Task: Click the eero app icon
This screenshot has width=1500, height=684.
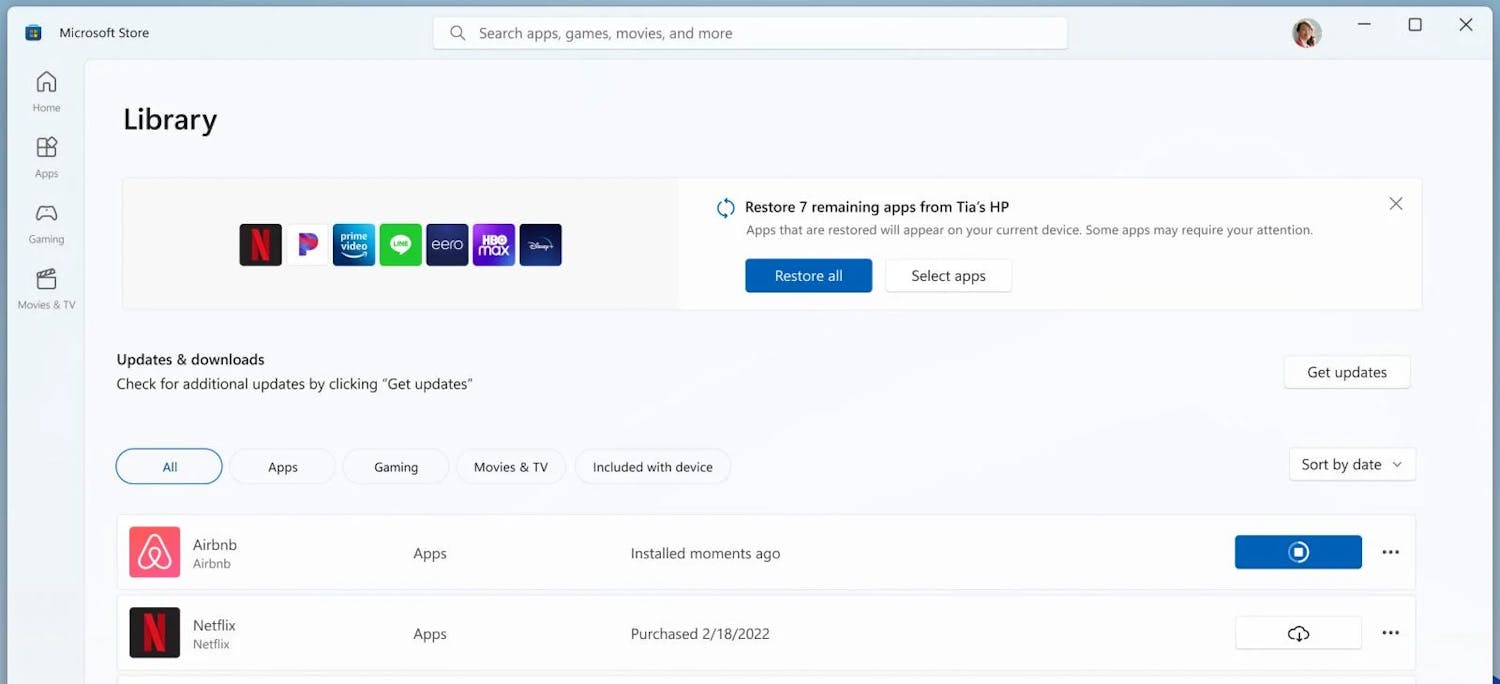Action: coord(447,244)
